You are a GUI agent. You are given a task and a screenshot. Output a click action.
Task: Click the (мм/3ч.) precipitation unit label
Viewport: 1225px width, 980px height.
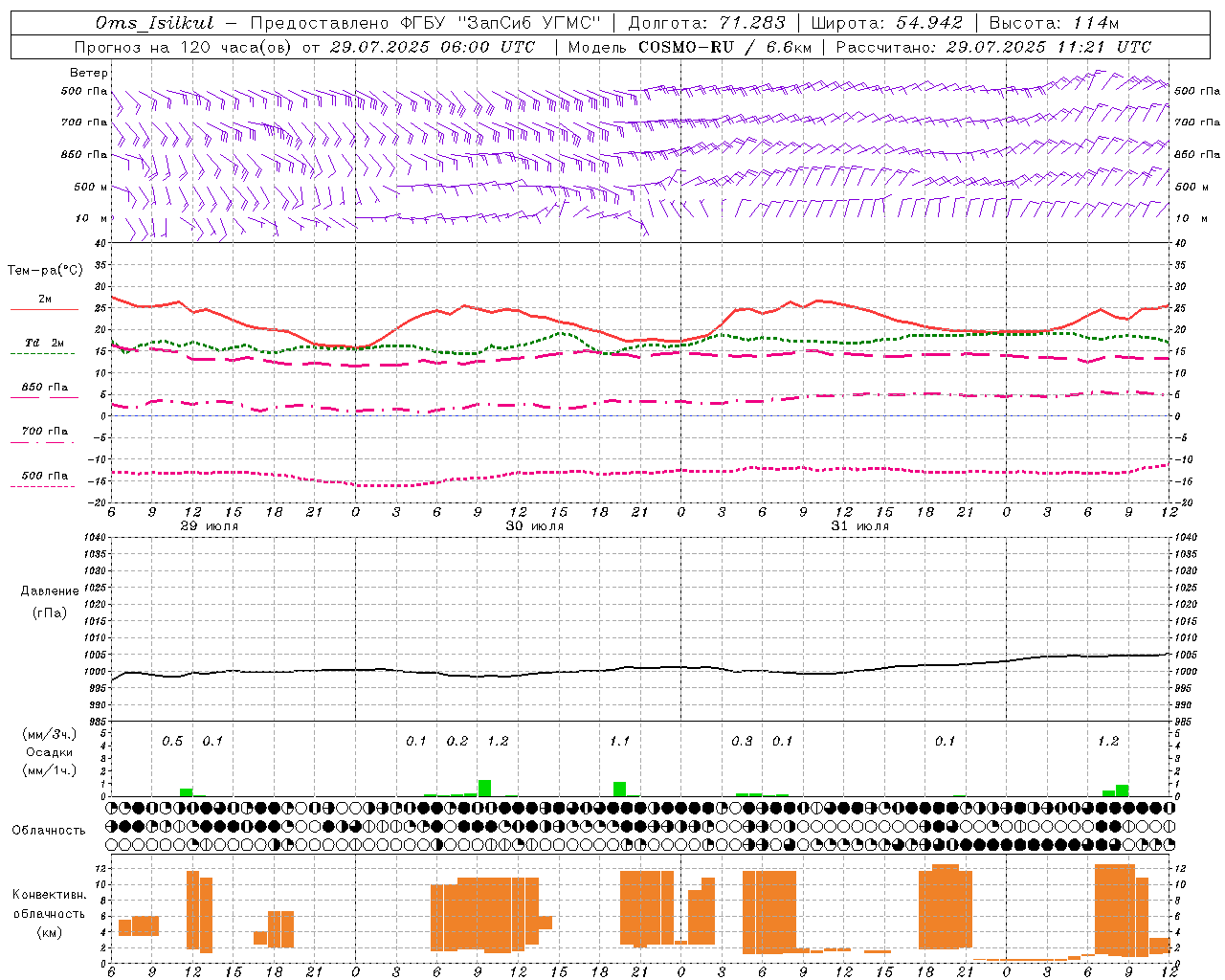(x=50, y=734)
